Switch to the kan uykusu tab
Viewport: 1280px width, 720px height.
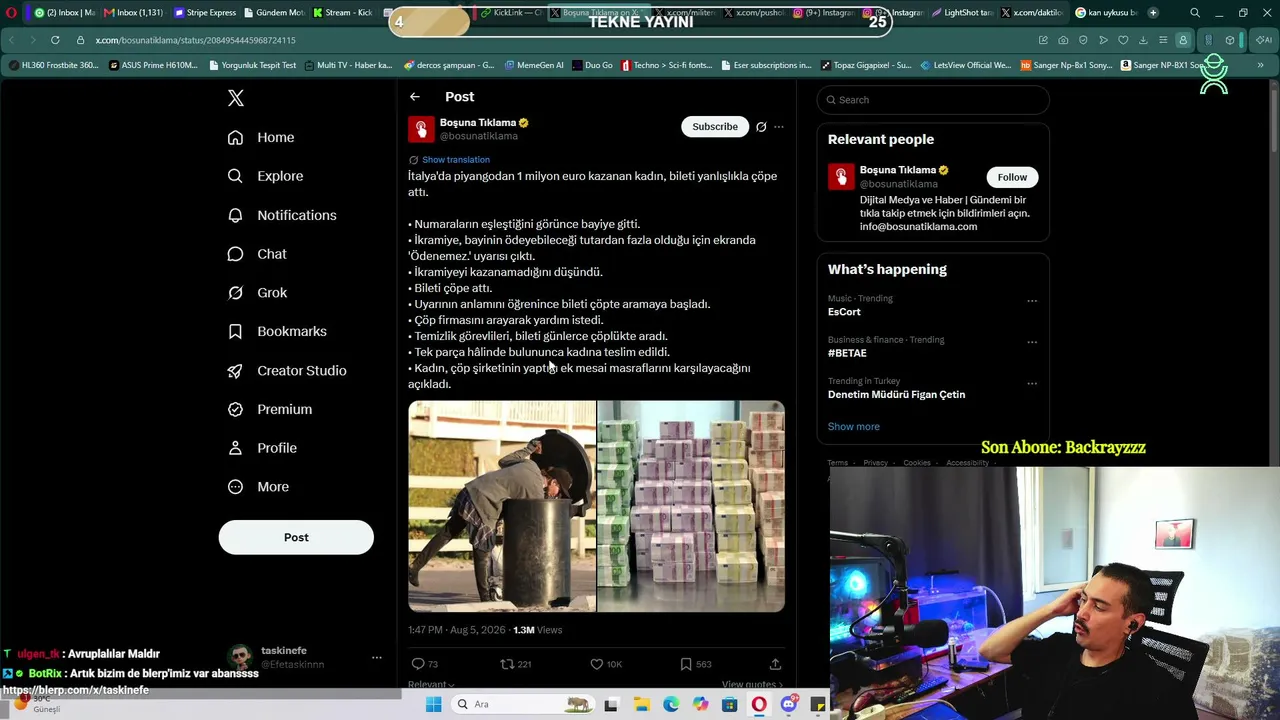click(1106, 13)
